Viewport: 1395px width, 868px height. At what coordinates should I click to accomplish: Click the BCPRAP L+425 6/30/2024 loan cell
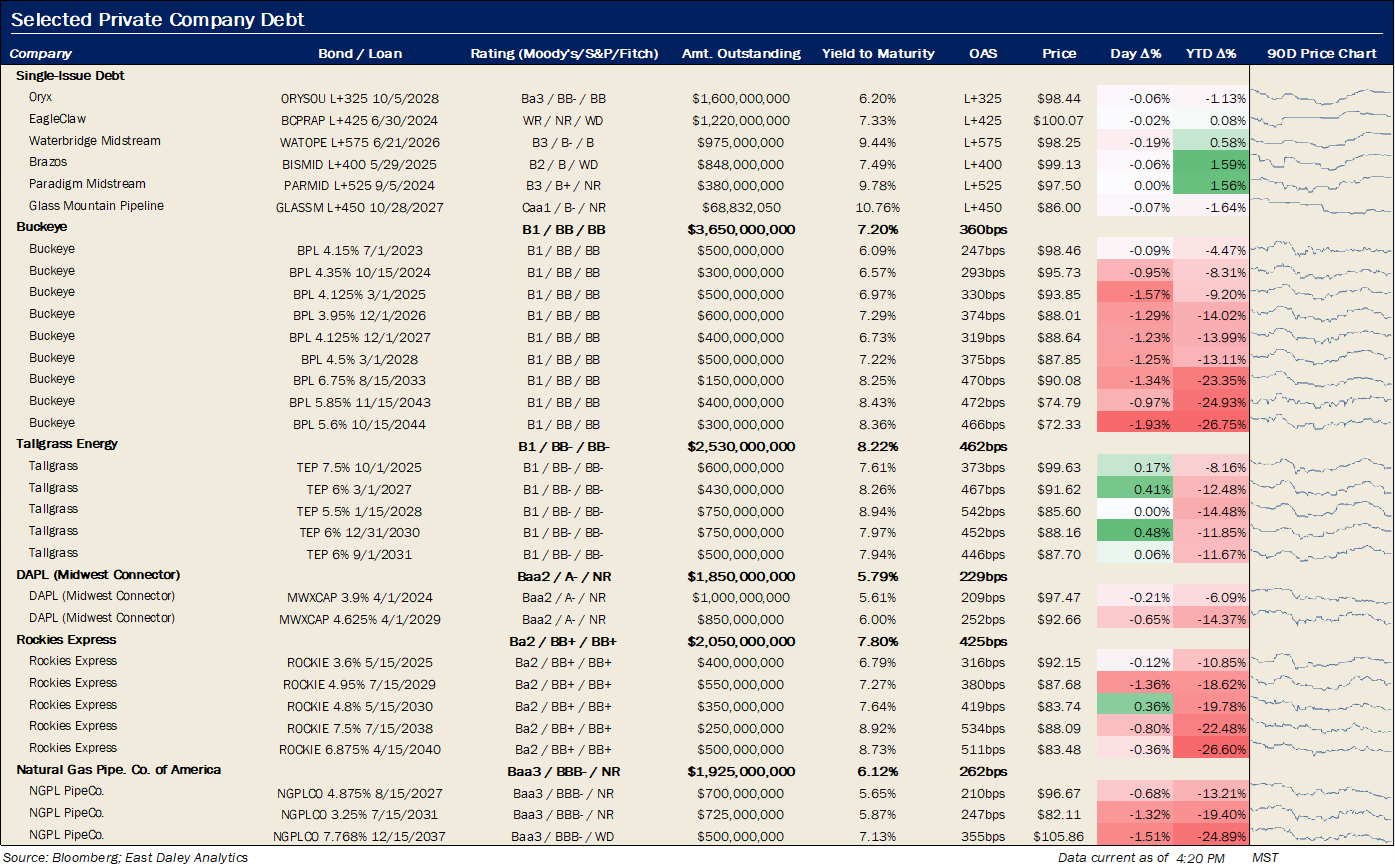360,121
